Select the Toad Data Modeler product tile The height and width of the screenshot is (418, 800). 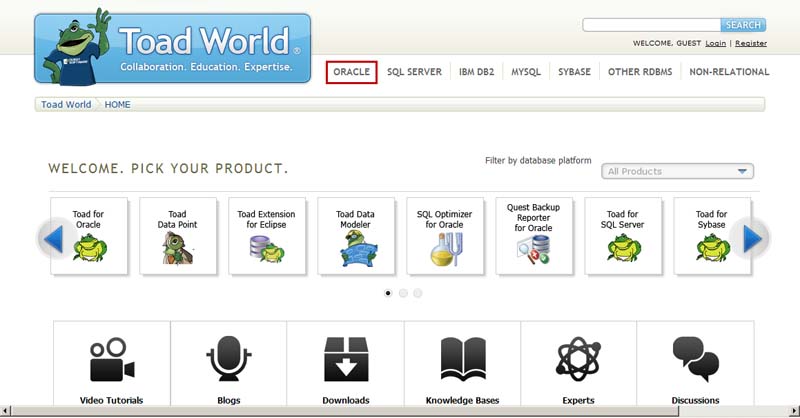356,236
